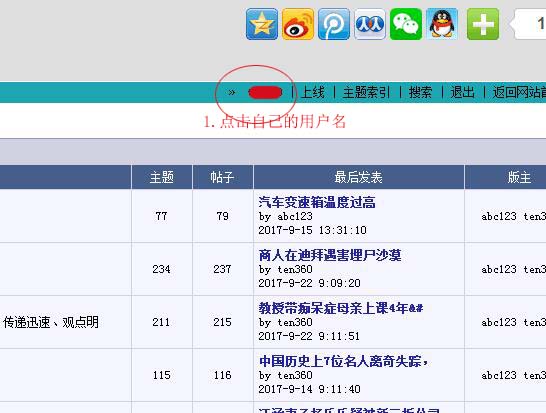Click 退出 to log out
Screen dimensions: 546x413
[462, 93]
